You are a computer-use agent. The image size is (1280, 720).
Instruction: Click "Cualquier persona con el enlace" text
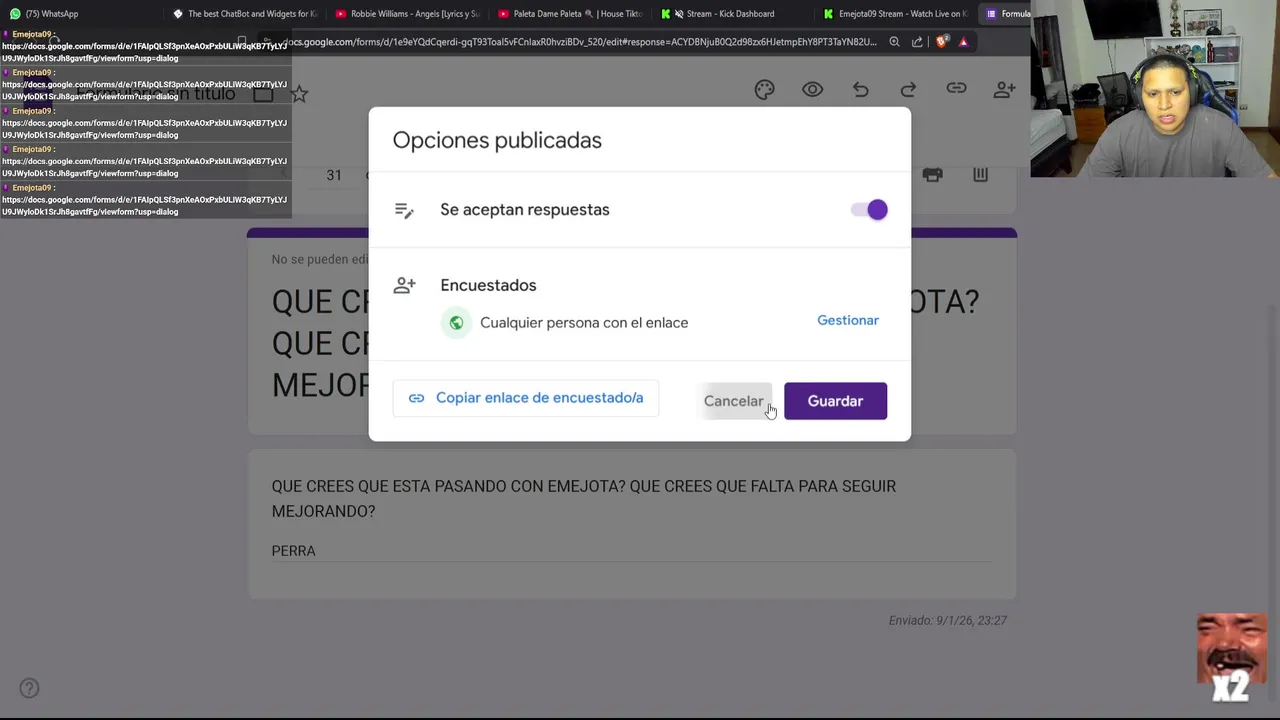(584, 323)
